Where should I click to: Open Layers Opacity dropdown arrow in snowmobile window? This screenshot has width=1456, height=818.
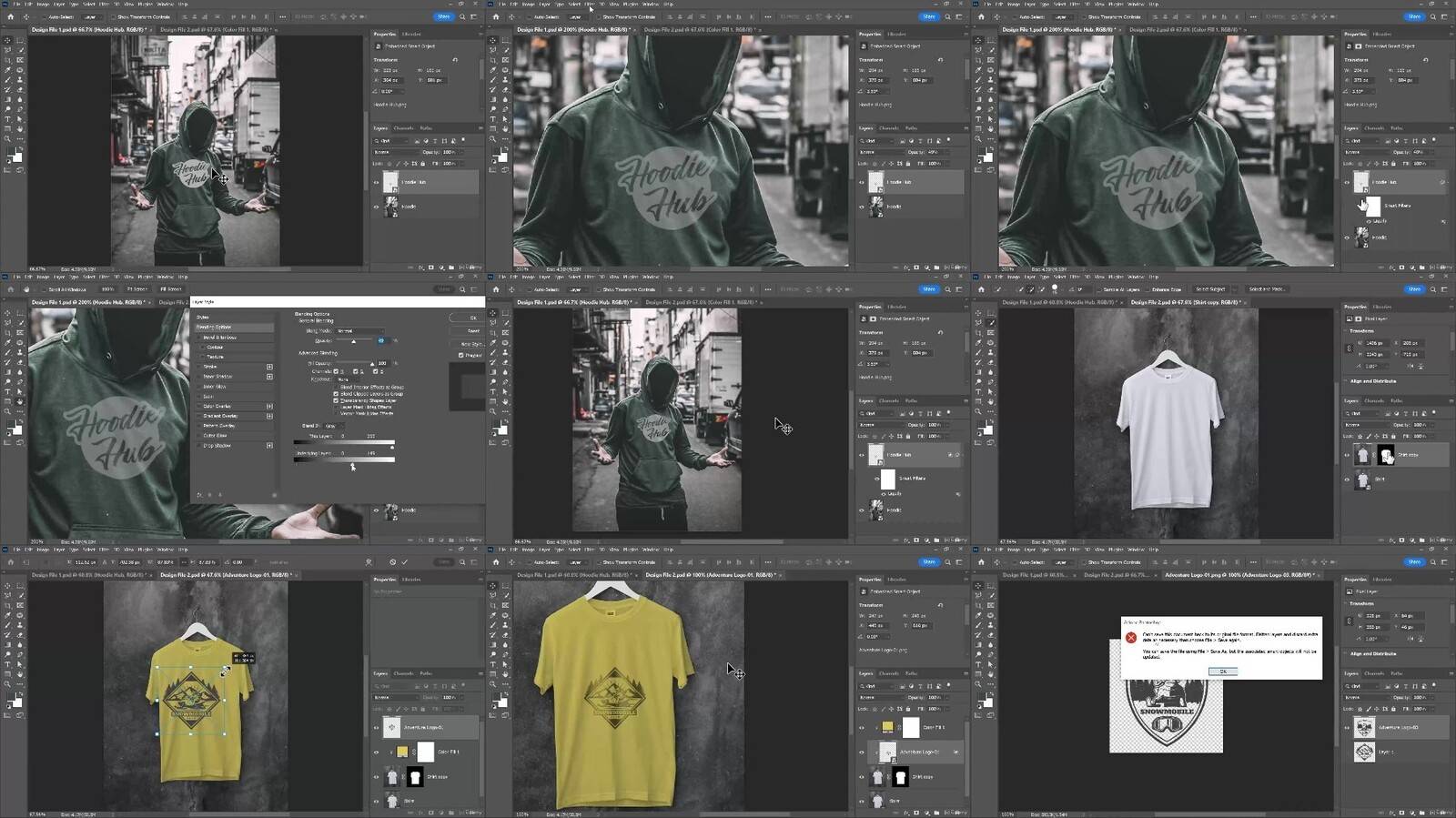(1432, 697)
